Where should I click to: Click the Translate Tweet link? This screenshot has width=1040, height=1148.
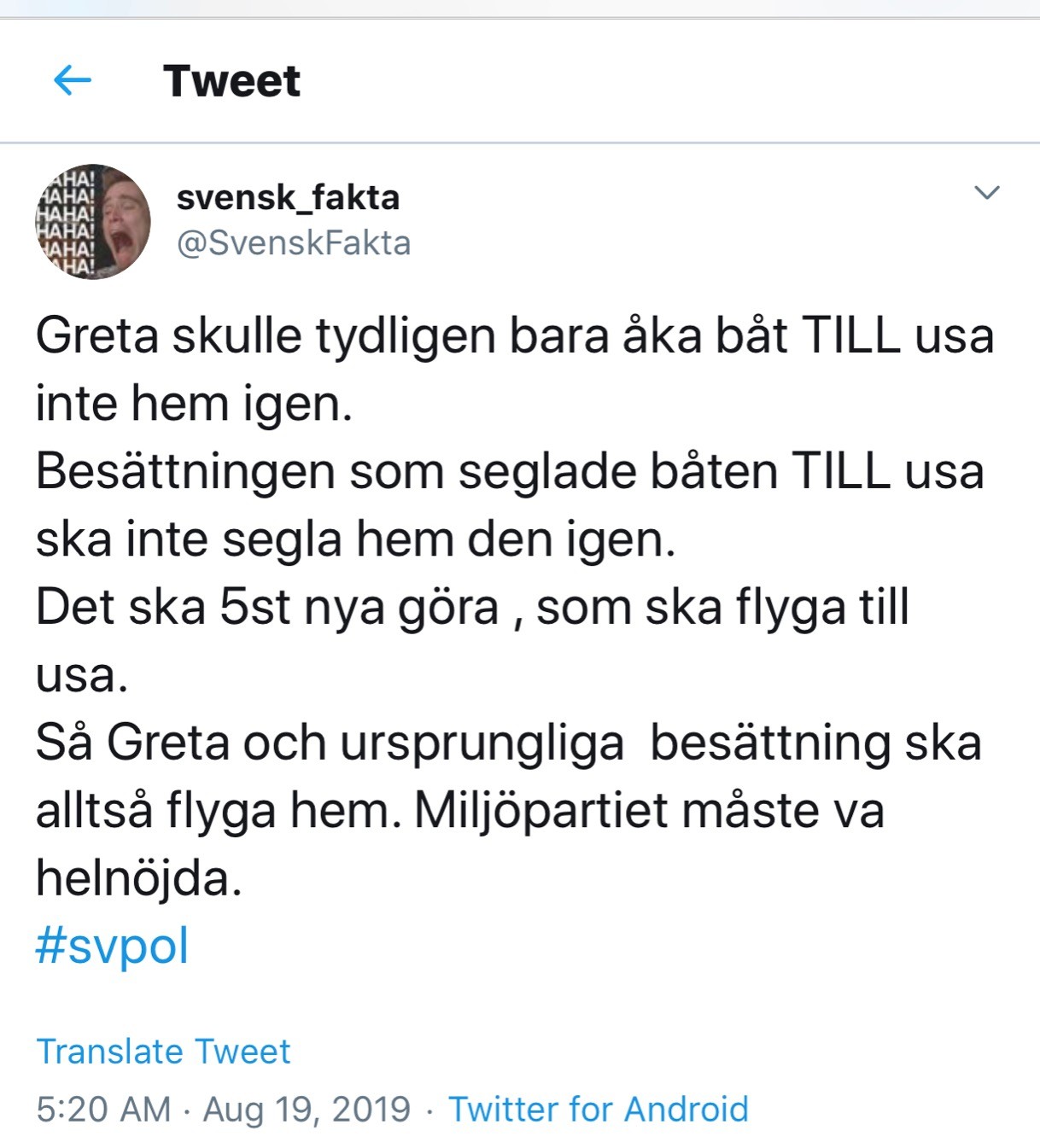[163, 1052]
